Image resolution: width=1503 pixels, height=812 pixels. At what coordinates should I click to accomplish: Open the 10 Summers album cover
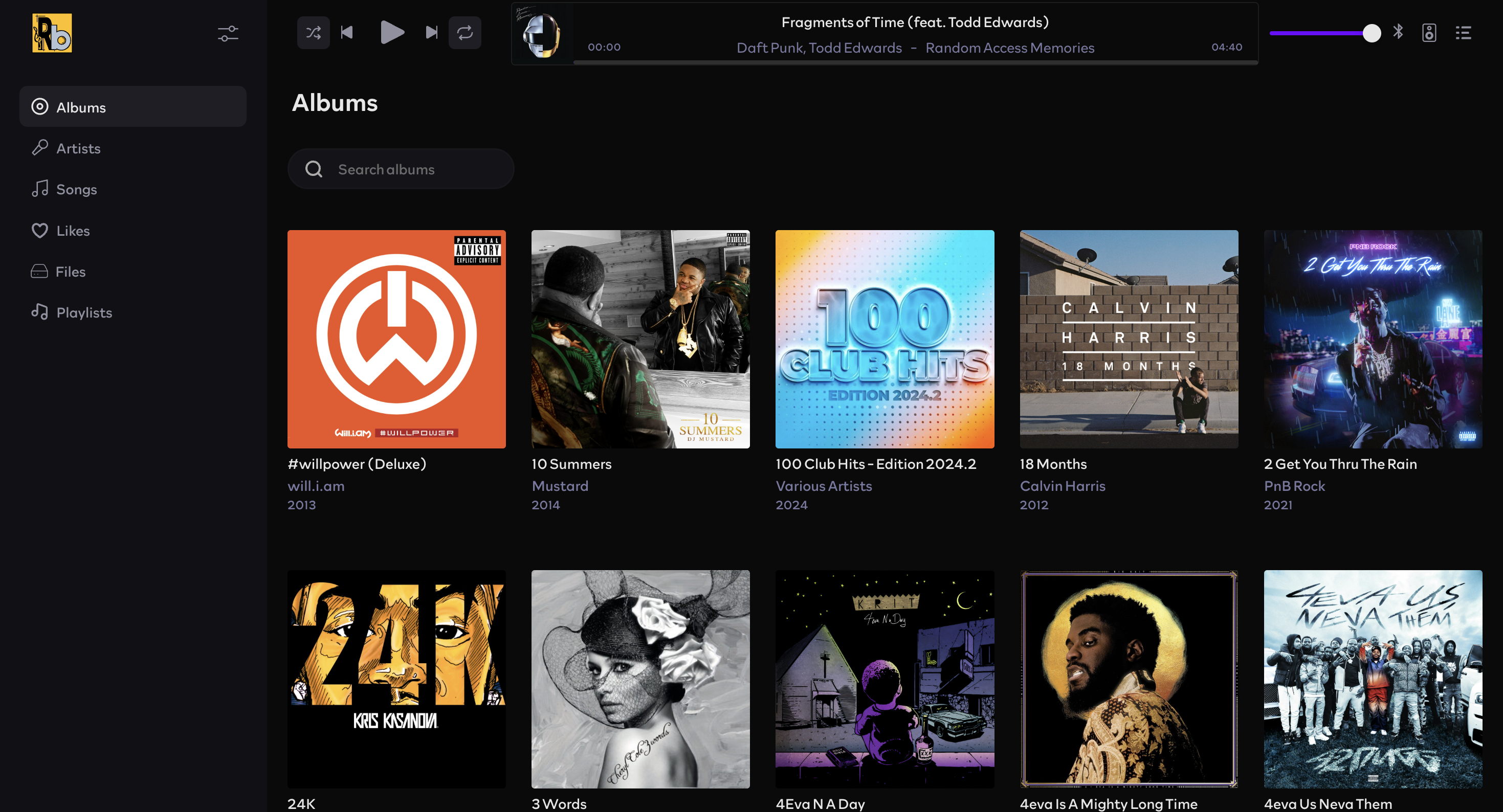(x=640, y=339)
